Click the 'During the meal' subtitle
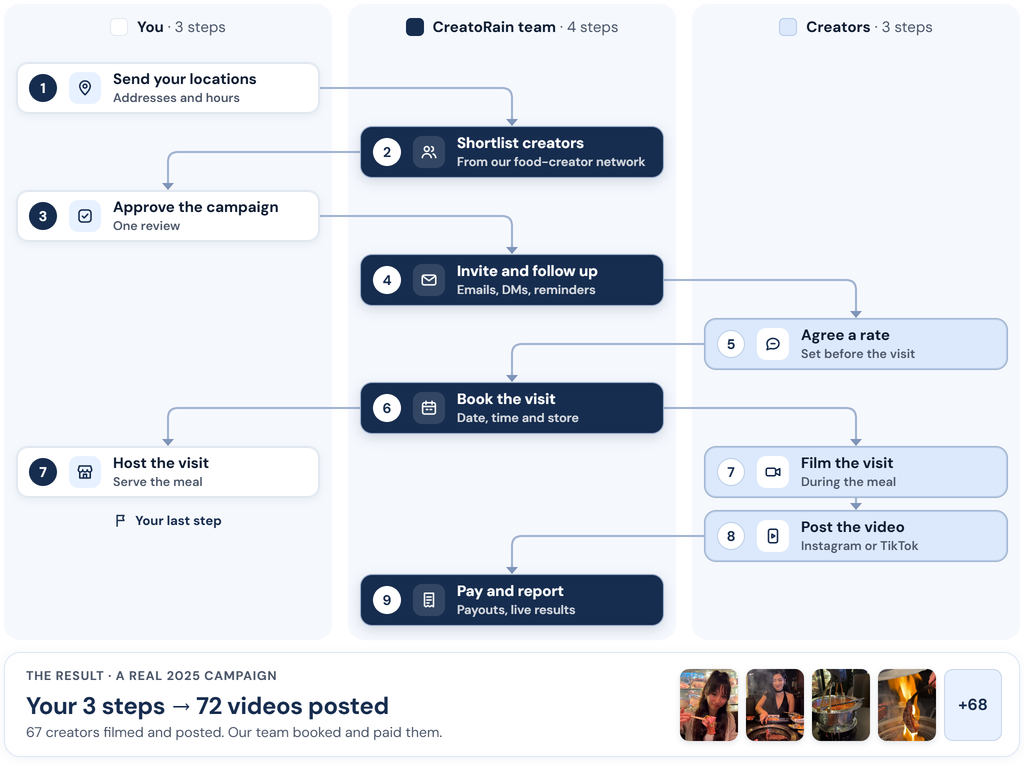The height and width of the screenshot is (765, 1024). pos(848,482)
